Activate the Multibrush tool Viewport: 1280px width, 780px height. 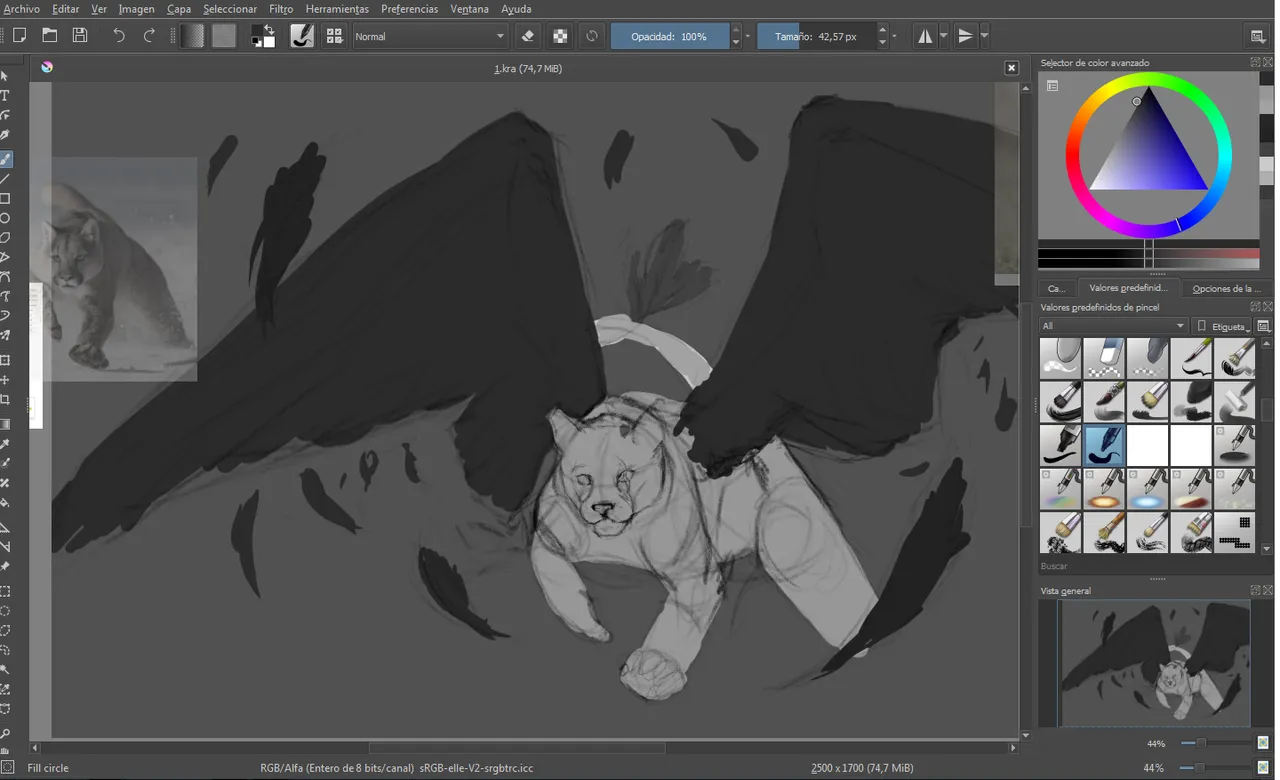[5, 336]
